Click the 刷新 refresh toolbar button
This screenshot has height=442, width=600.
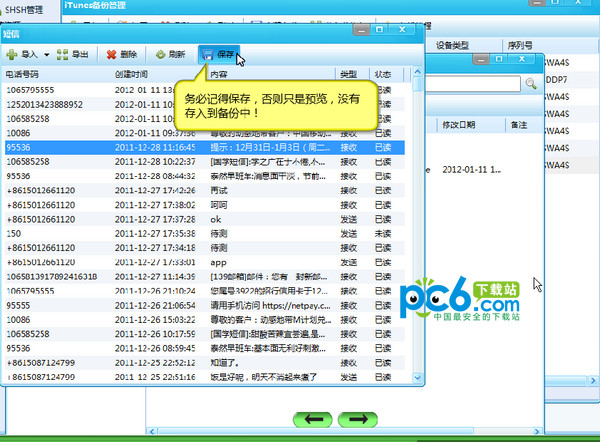[171, 55]
